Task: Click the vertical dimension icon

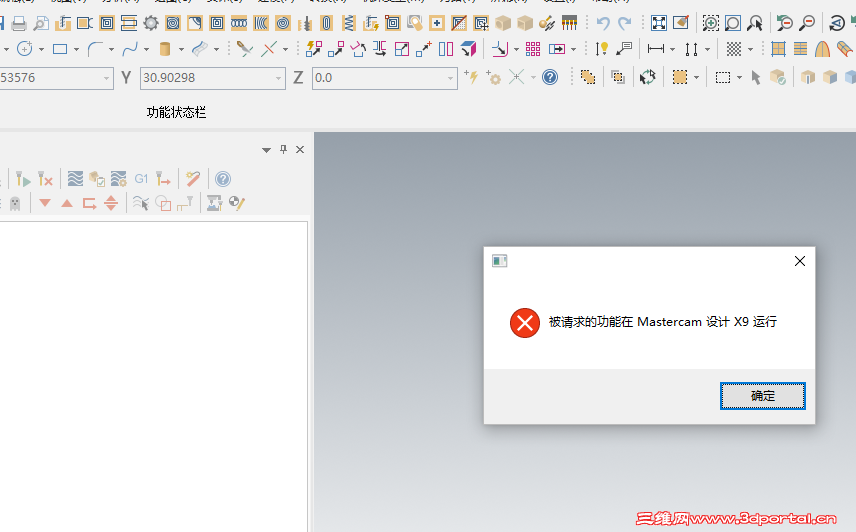Action: [692, 49]
